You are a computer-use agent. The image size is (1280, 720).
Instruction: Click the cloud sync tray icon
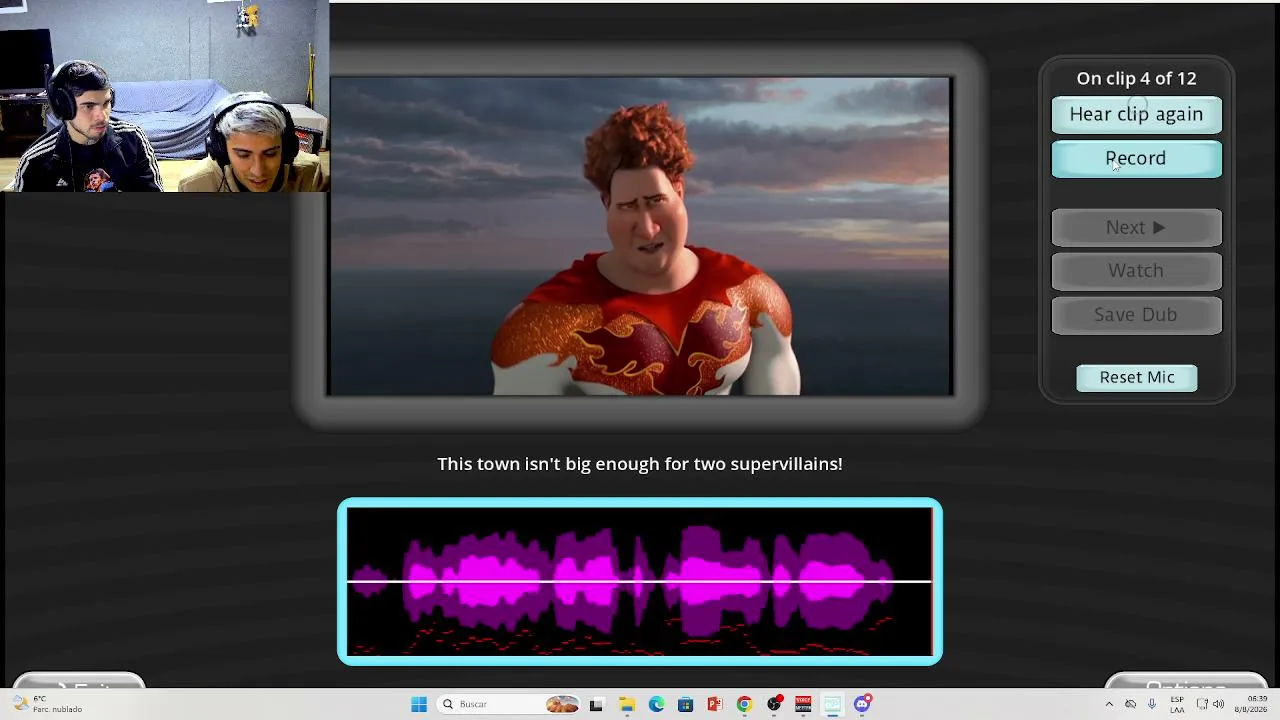click(1131, 704)
